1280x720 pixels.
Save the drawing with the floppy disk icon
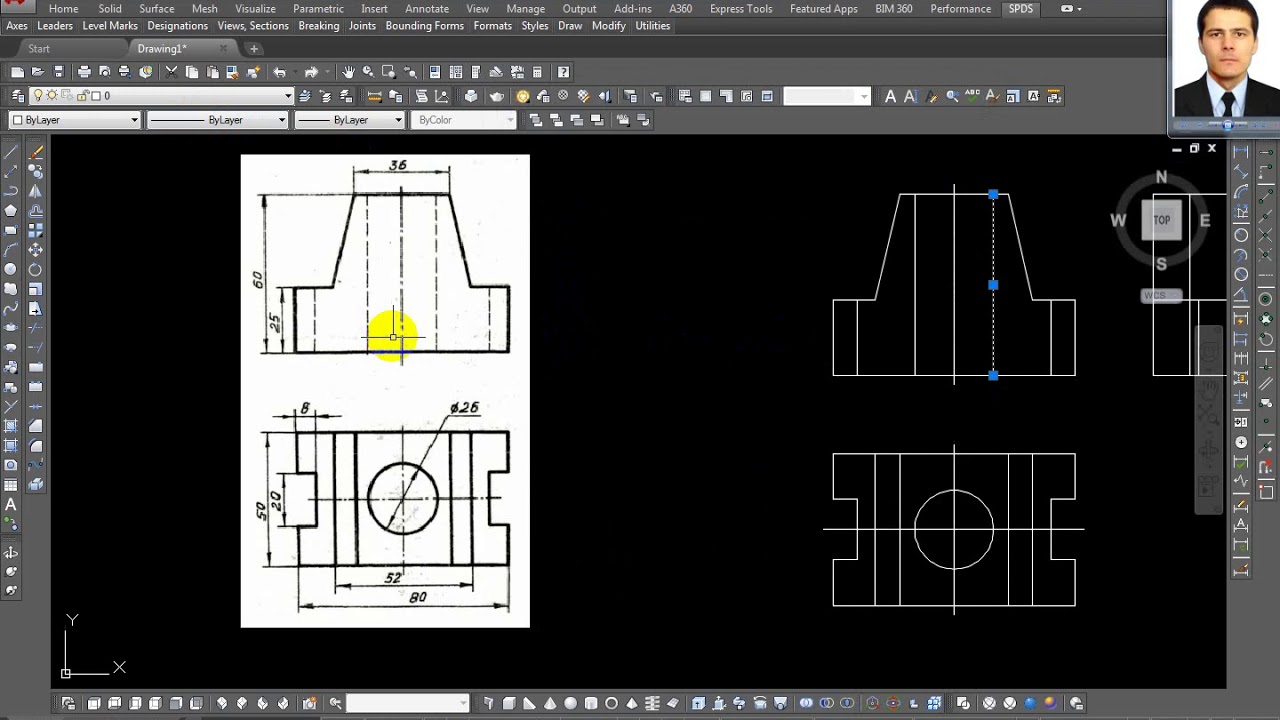[x=59, y=72]
